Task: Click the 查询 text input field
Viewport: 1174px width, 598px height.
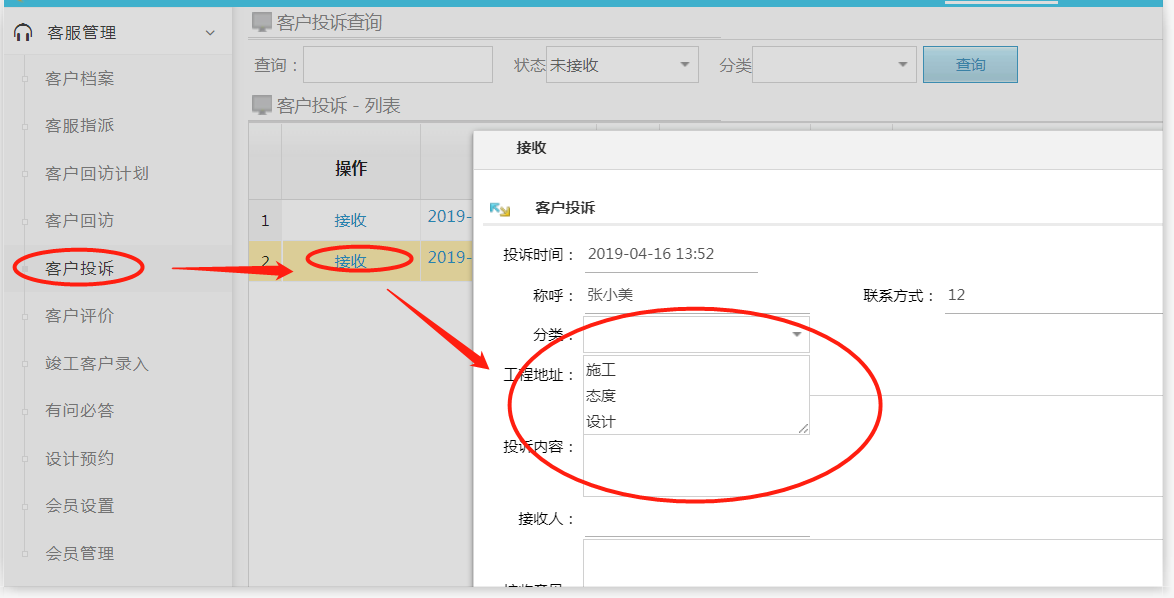Action: point(397,65)
